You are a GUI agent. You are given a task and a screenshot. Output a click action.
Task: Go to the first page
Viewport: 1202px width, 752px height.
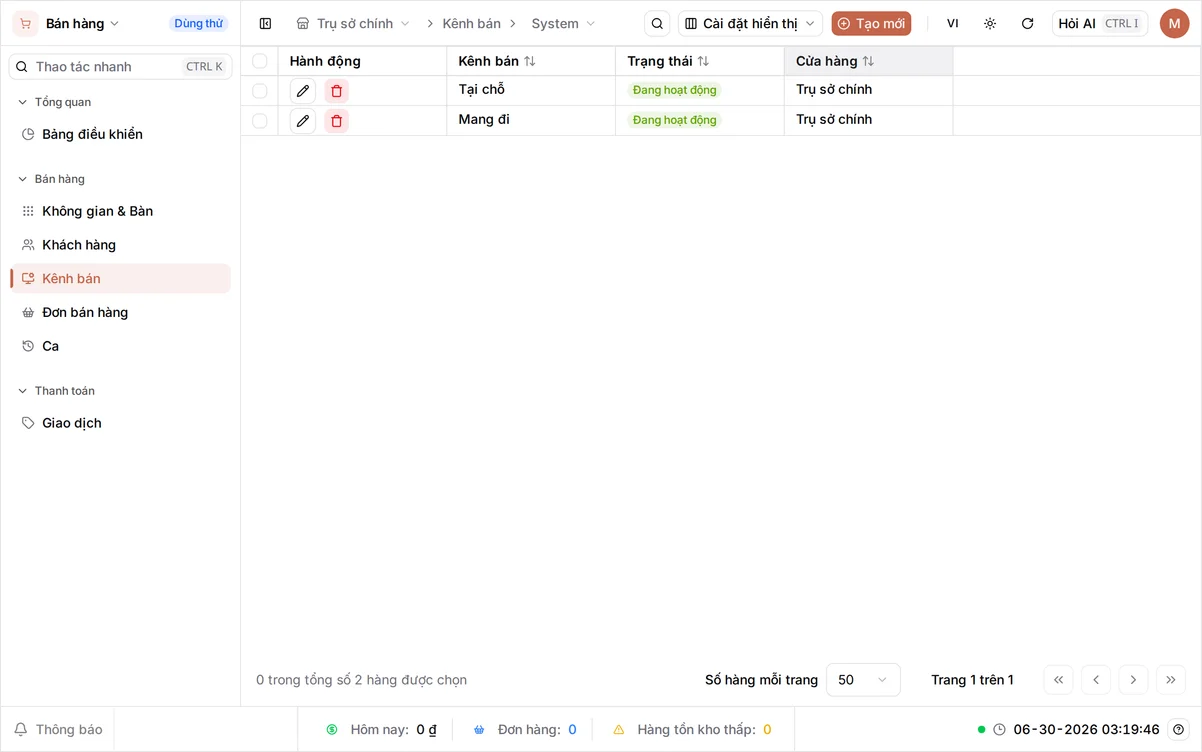click(x=1058, y=680)
